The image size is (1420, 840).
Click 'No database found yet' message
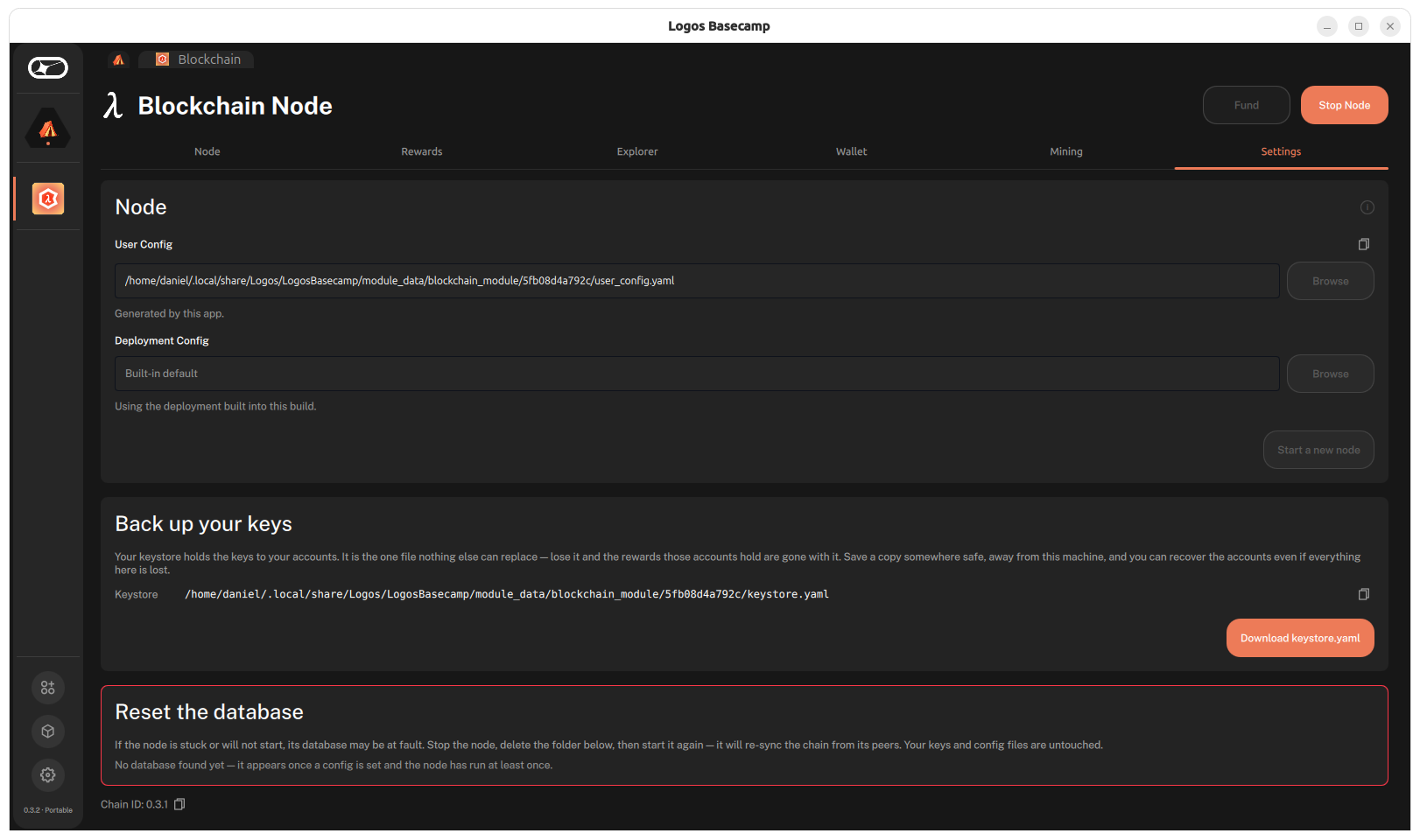click(x=334, y=765)
